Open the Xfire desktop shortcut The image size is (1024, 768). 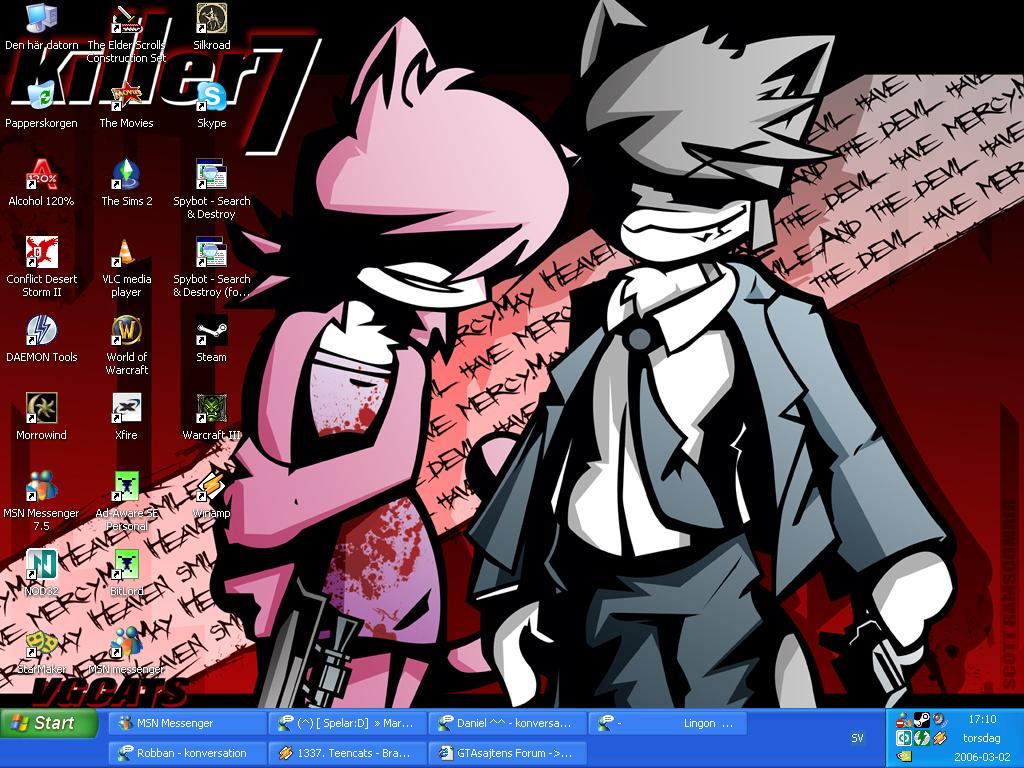126,417
